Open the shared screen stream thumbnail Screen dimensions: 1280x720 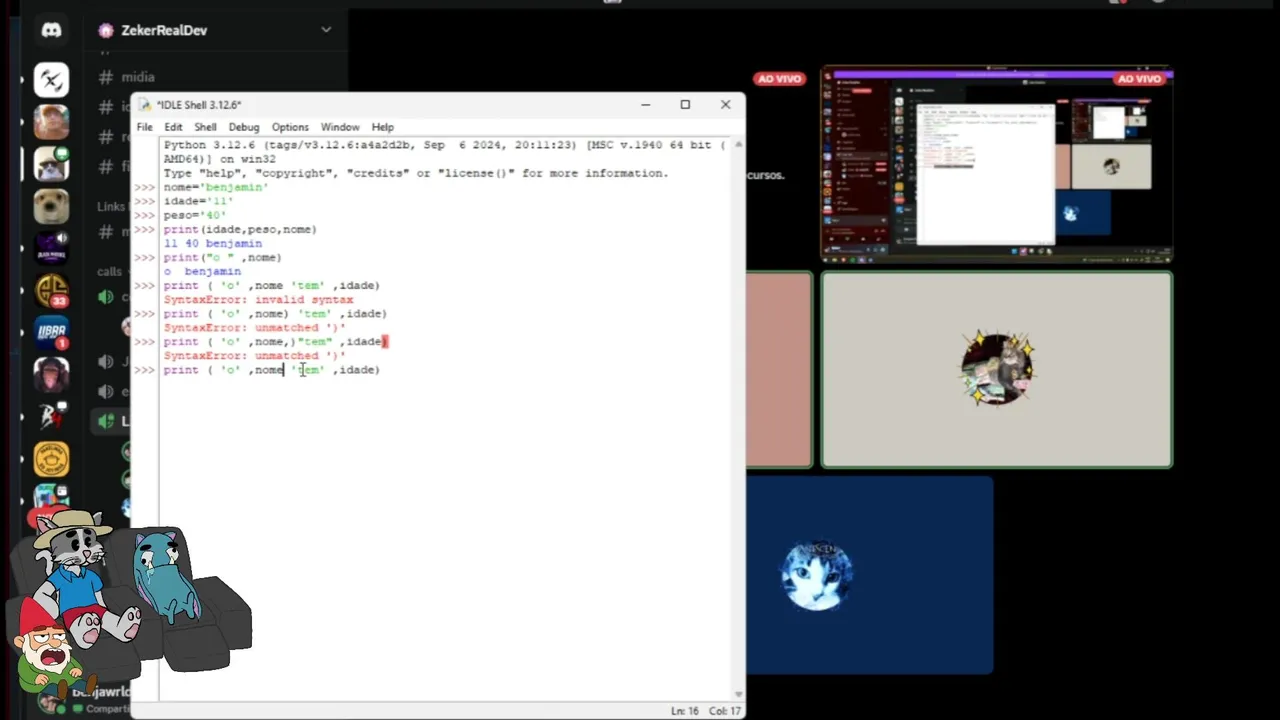coord(997,165)
